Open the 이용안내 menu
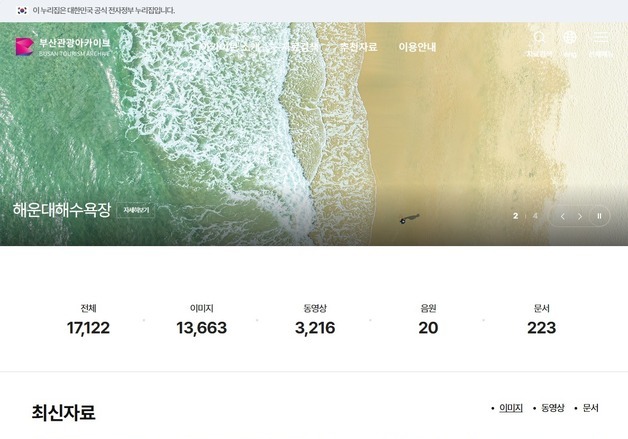628x439 pixels. tap(417, 47)
